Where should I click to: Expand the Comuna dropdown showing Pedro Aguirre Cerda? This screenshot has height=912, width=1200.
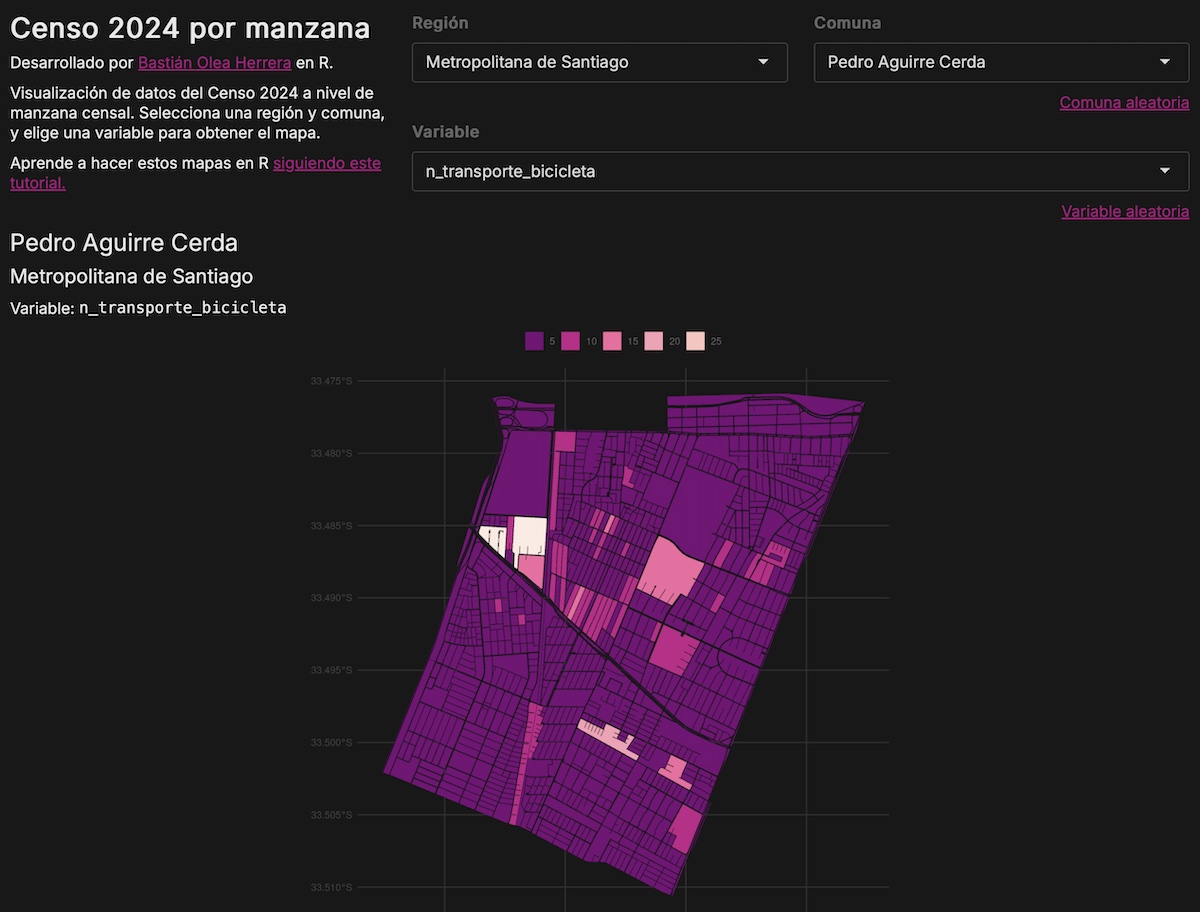(x=1001, y=62)
